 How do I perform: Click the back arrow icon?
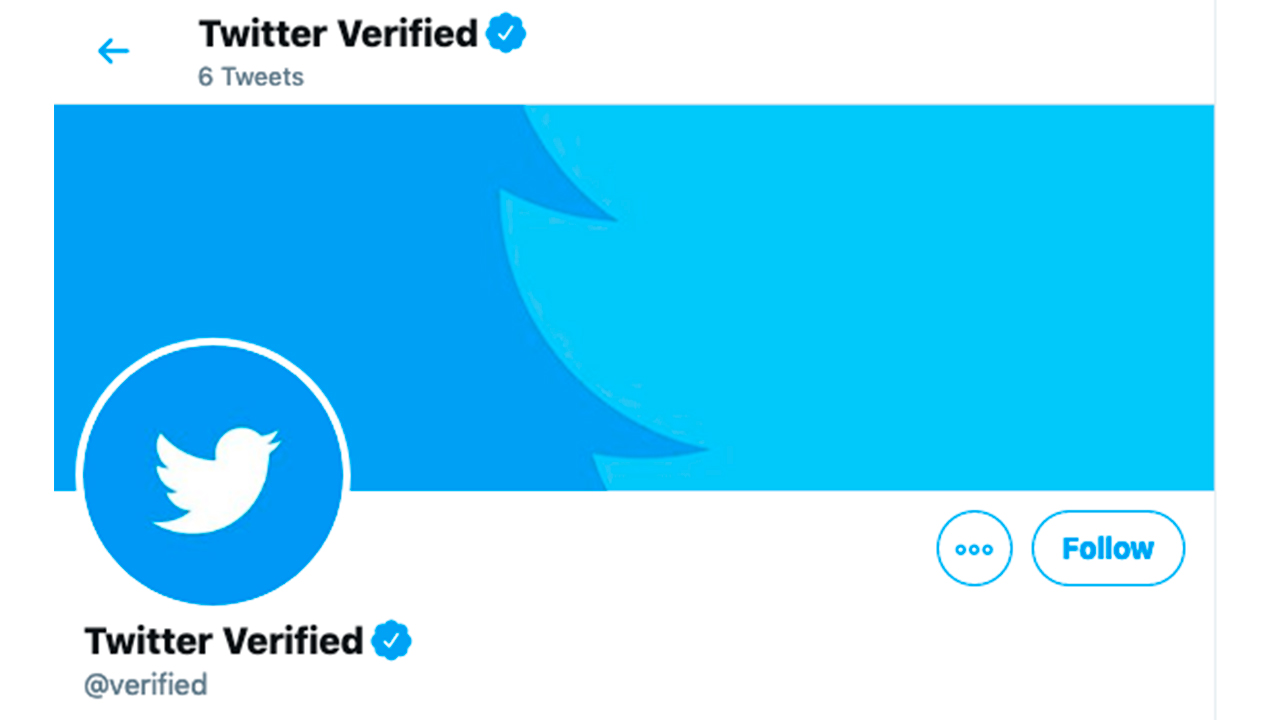113,51
